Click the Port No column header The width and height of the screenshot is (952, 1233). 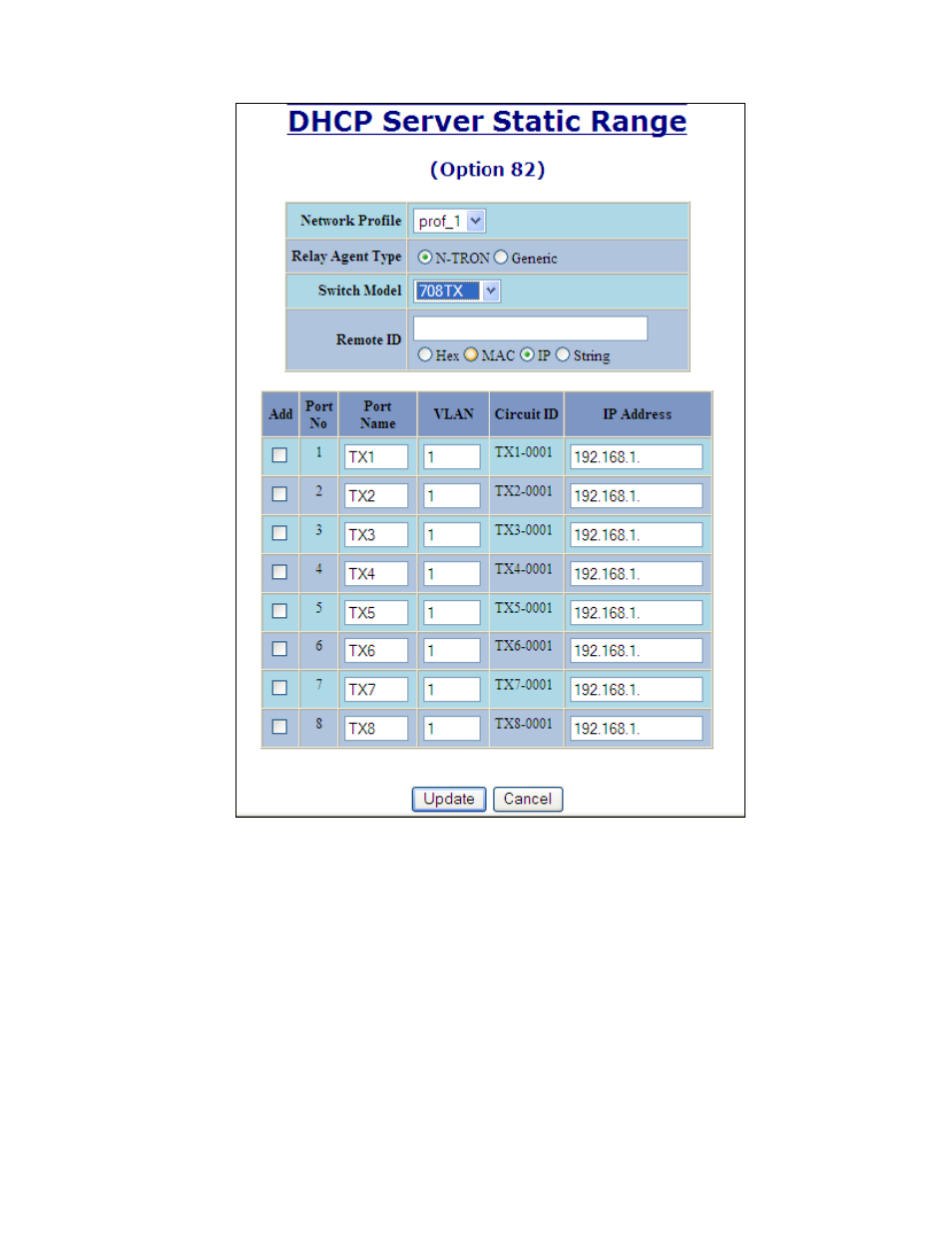pyautogui.click(x=319, y=414)
